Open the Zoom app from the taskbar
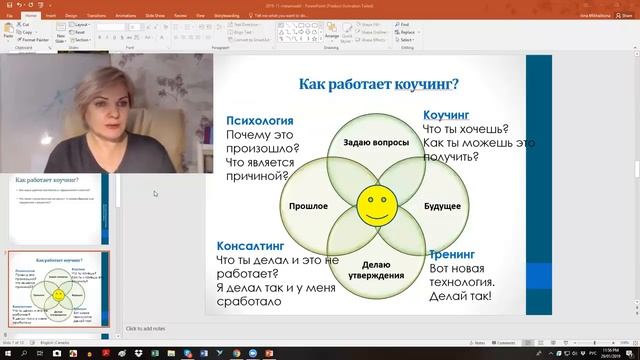The image size is (640, 360). (x=253, y=353)
